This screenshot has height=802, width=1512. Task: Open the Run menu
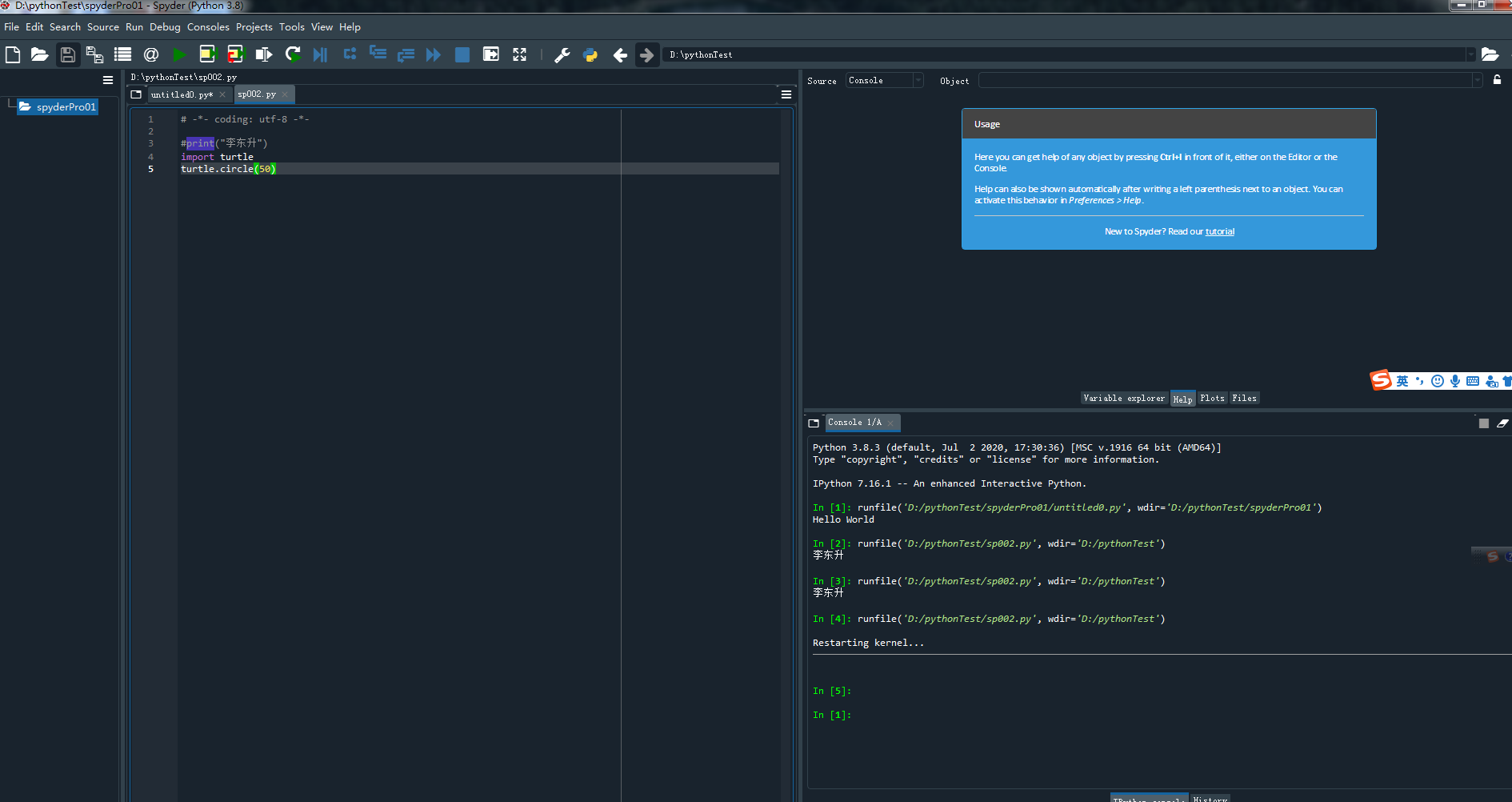[x=134, y=26]
